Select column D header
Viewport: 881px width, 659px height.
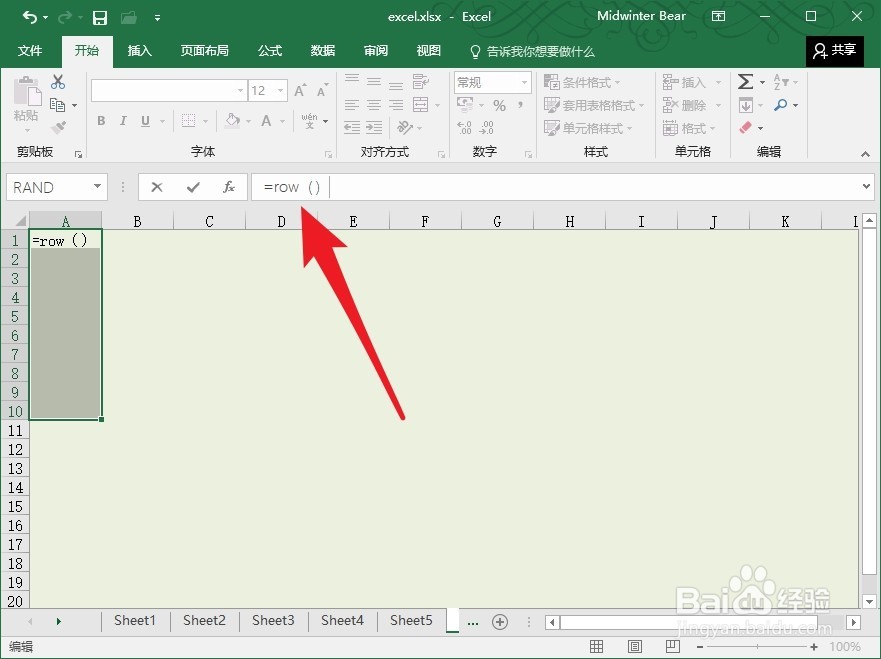coord(281,221)
